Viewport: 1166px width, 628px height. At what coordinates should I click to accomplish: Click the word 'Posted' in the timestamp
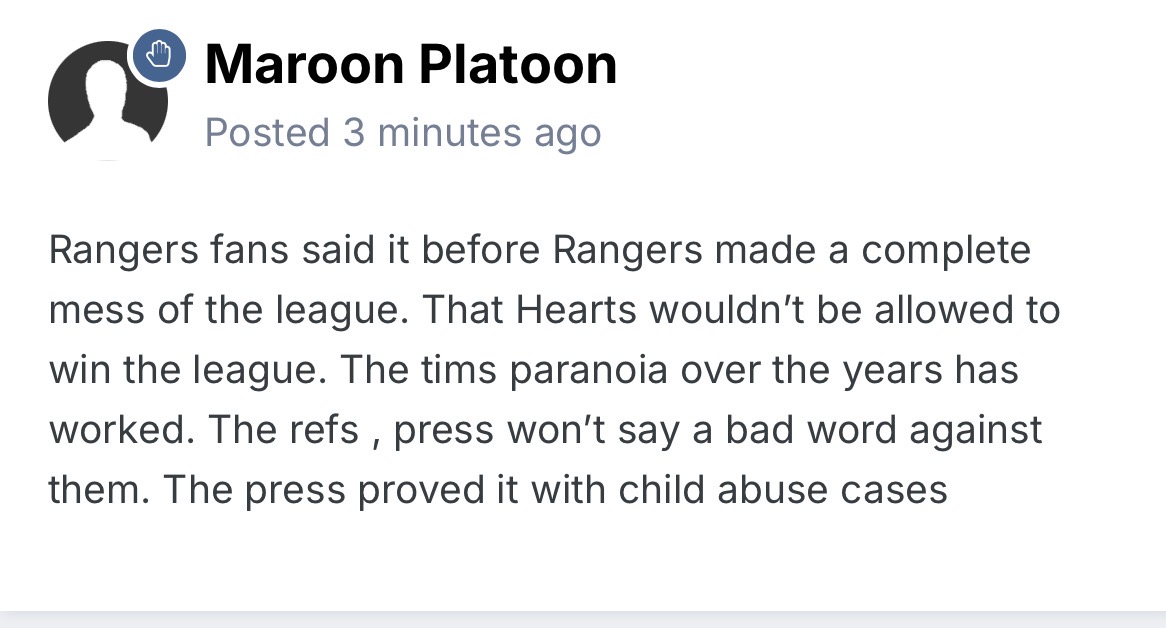pyautogui.click(x=267, y=134)
